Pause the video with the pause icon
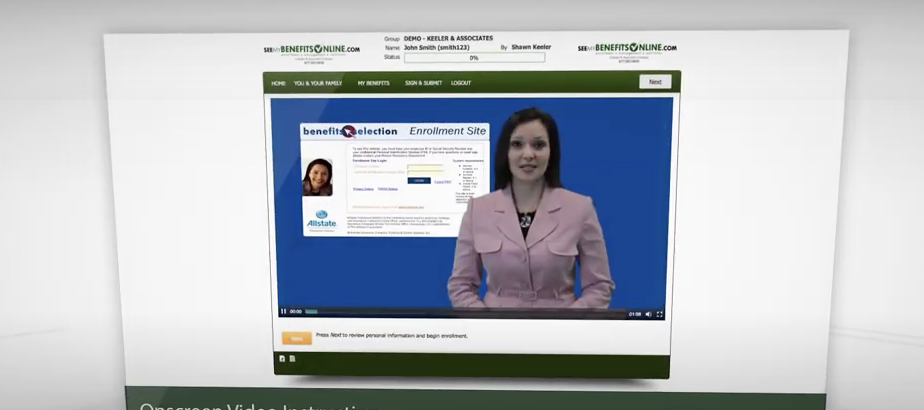924x410 pixels. pyautogui.click(x=283, y=312)
